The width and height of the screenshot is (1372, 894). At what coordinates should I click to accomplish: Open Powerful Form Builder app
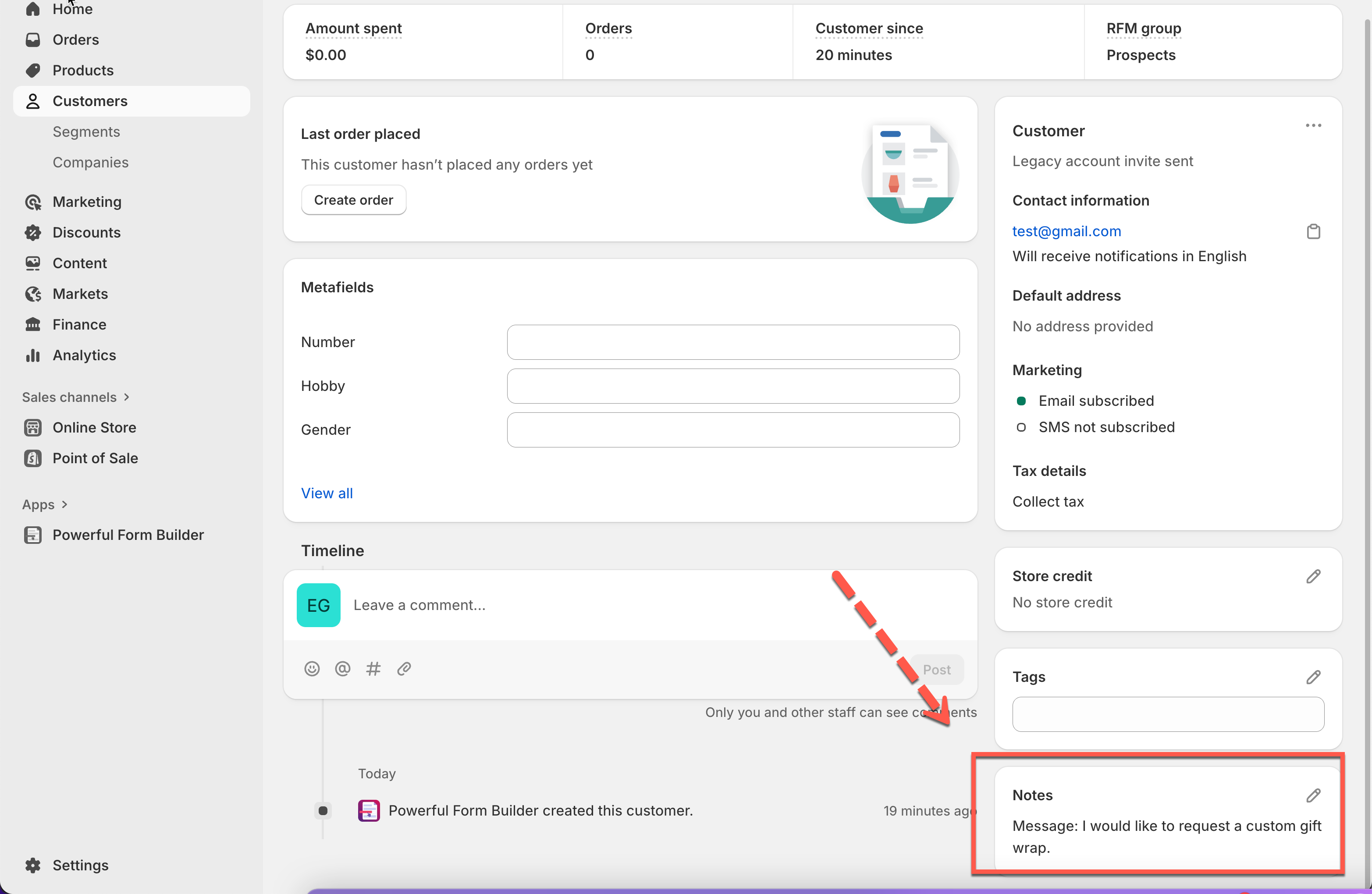click(x=128, y=535)
